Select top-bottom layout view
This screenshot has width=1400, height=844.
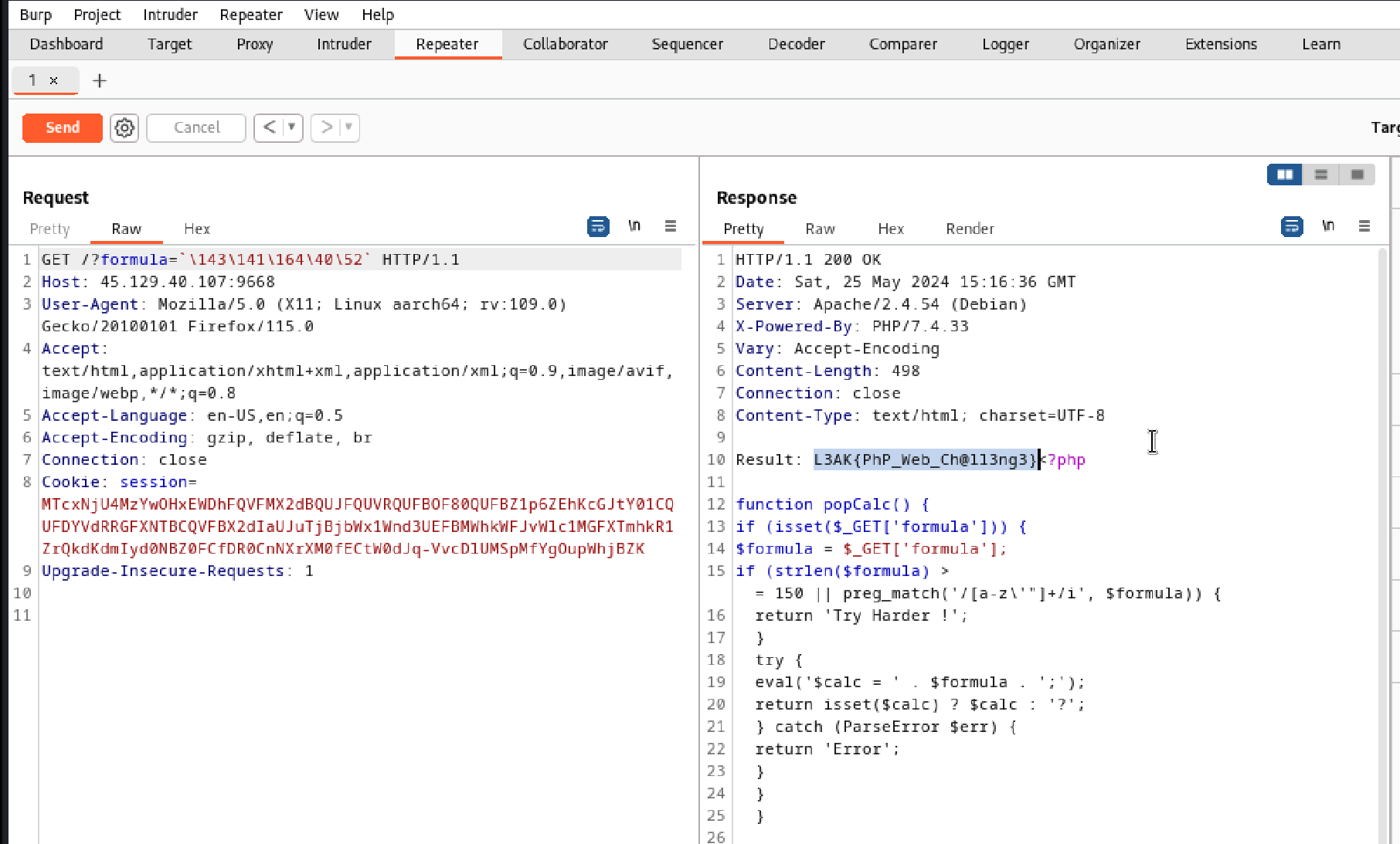pyautogui.click(x=1321, y=175)
